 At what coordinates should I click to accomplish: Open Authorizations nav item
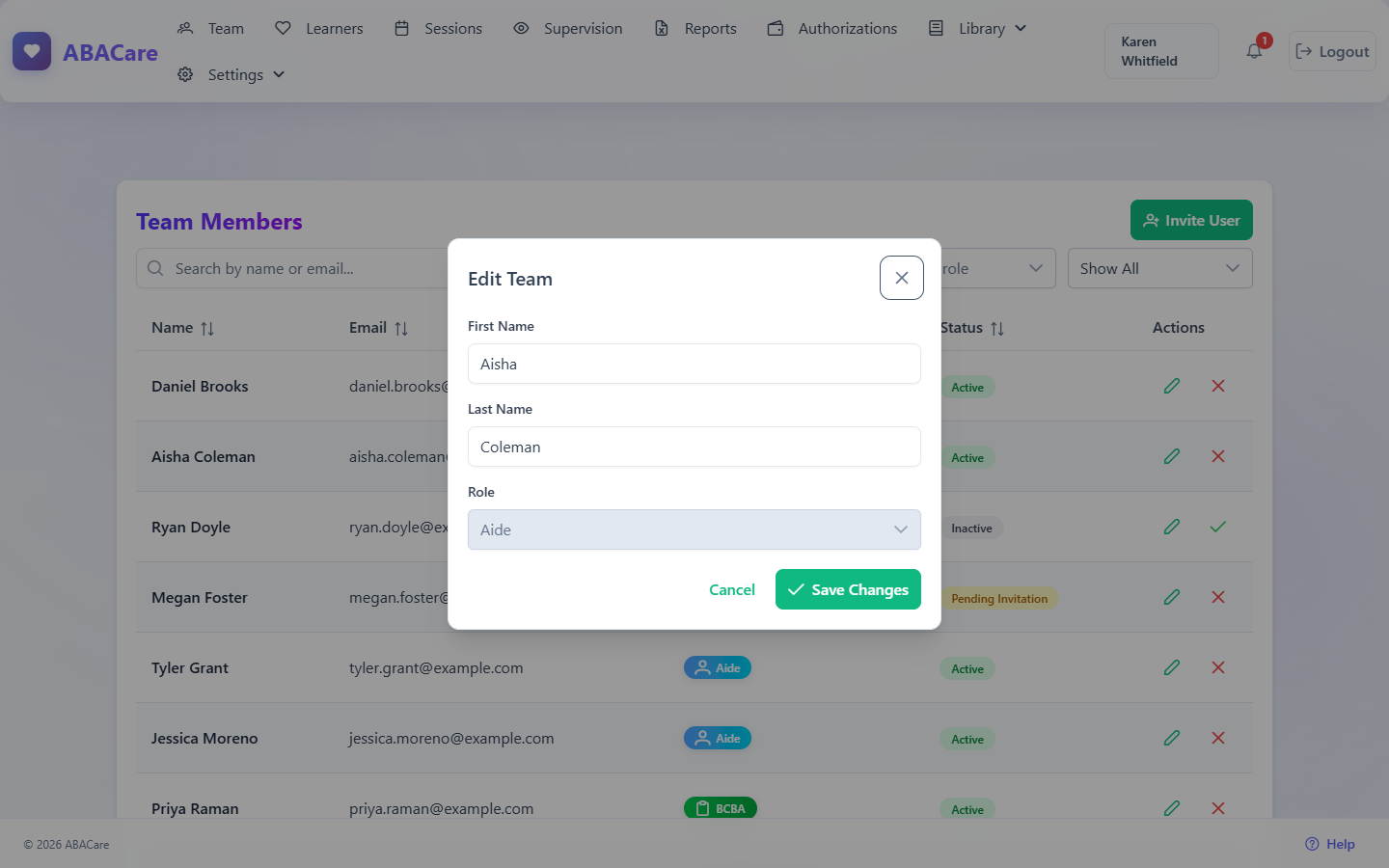832,28
